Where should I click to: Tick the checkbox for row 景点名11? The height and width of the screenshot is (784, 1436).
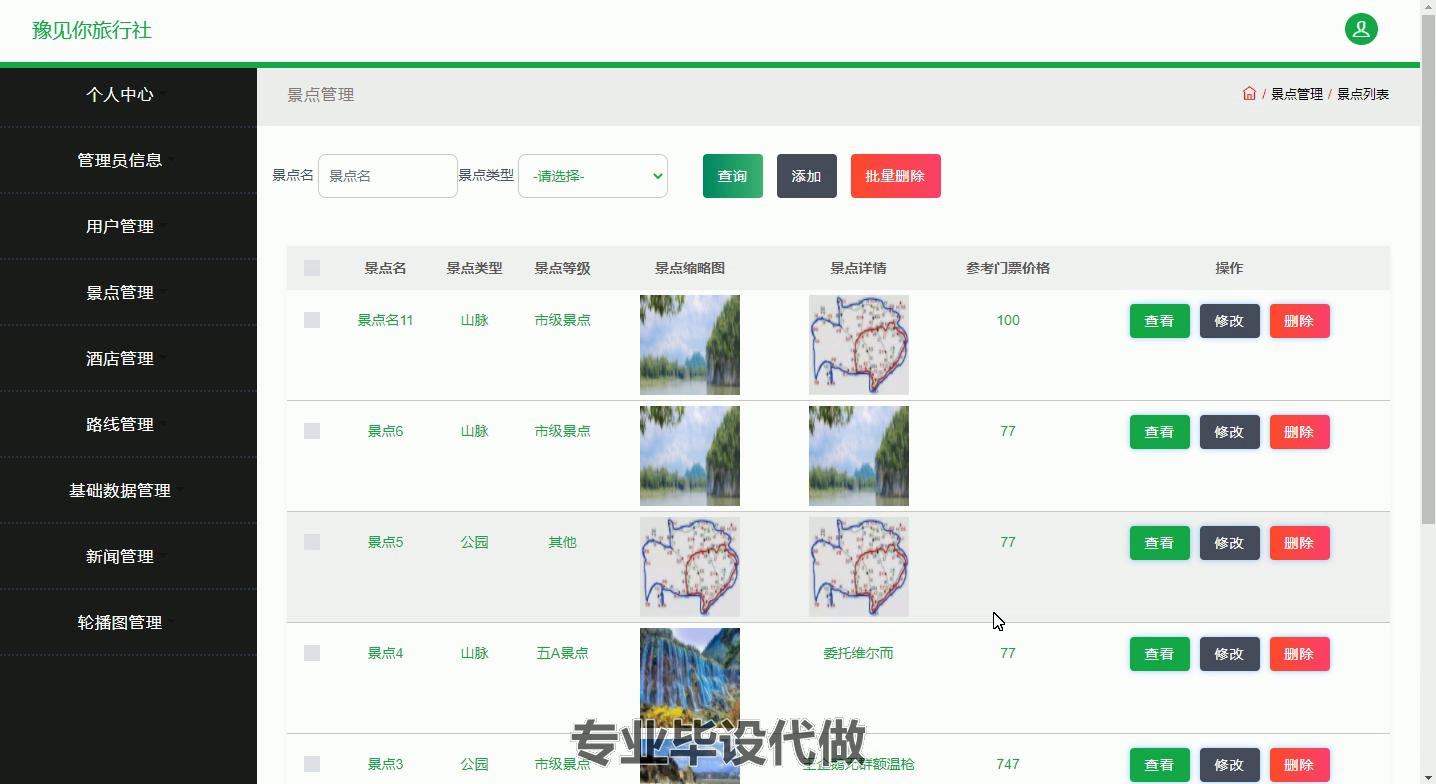click(x=312, y=320)
